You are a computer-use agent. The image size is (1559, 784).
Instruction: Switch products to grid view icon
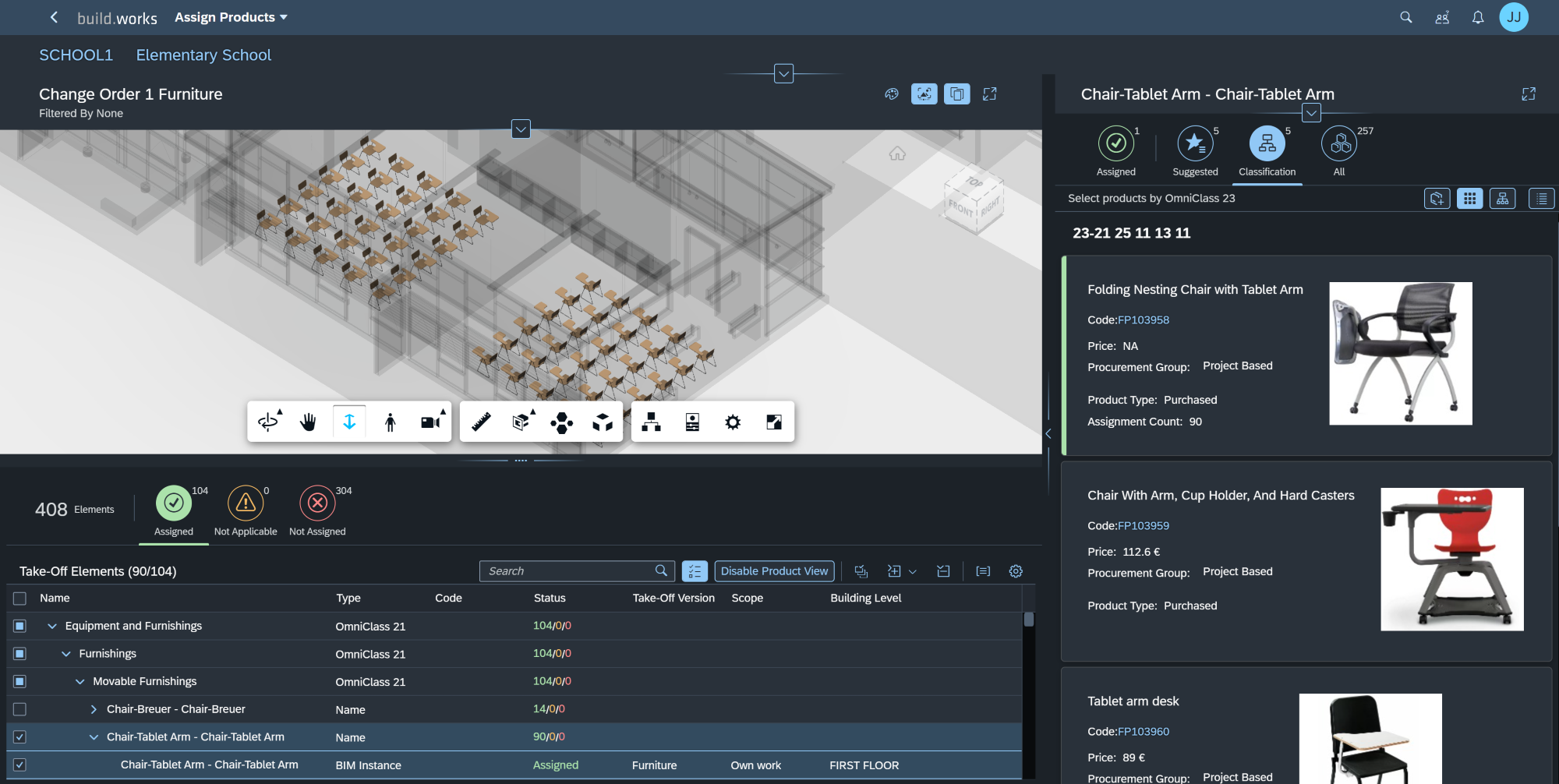click(1470, 199)
